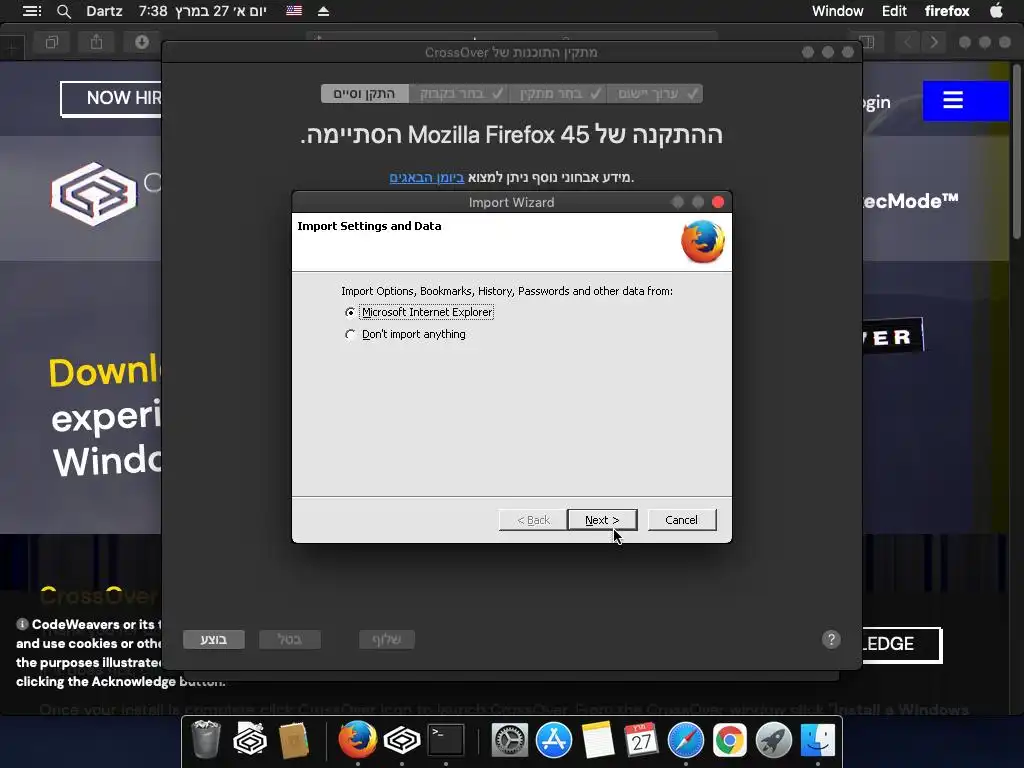
Task: Click the Safari downloads toolbar icon
Action: pos(142,42)
